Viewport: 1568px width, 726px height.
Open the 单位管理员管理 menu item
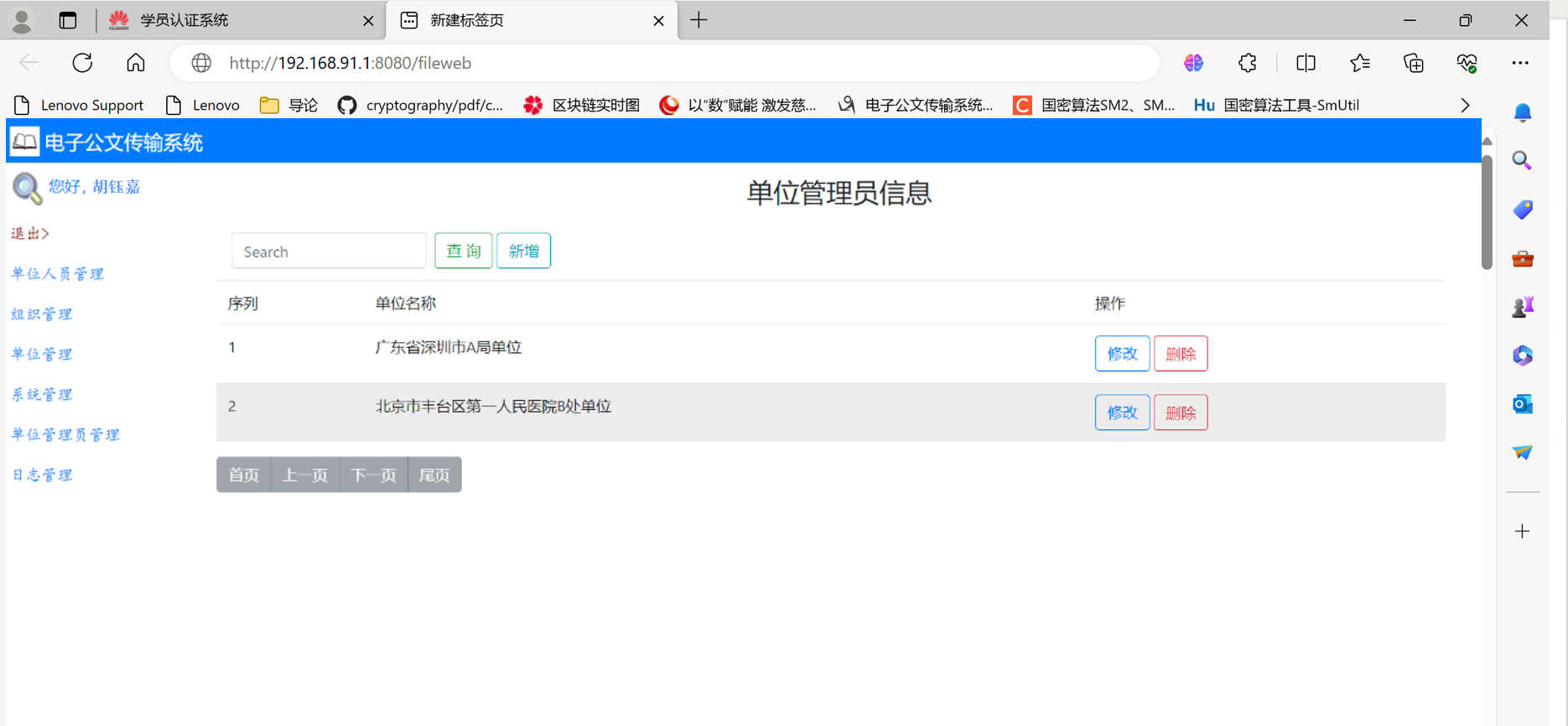65,434
